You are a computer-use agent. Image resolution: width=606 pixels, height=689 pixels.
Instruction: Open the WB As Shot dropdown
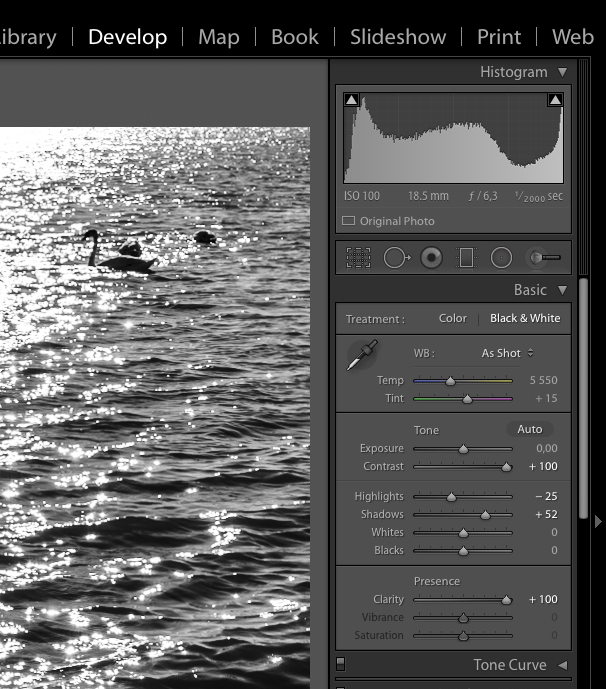pos(507,353)
